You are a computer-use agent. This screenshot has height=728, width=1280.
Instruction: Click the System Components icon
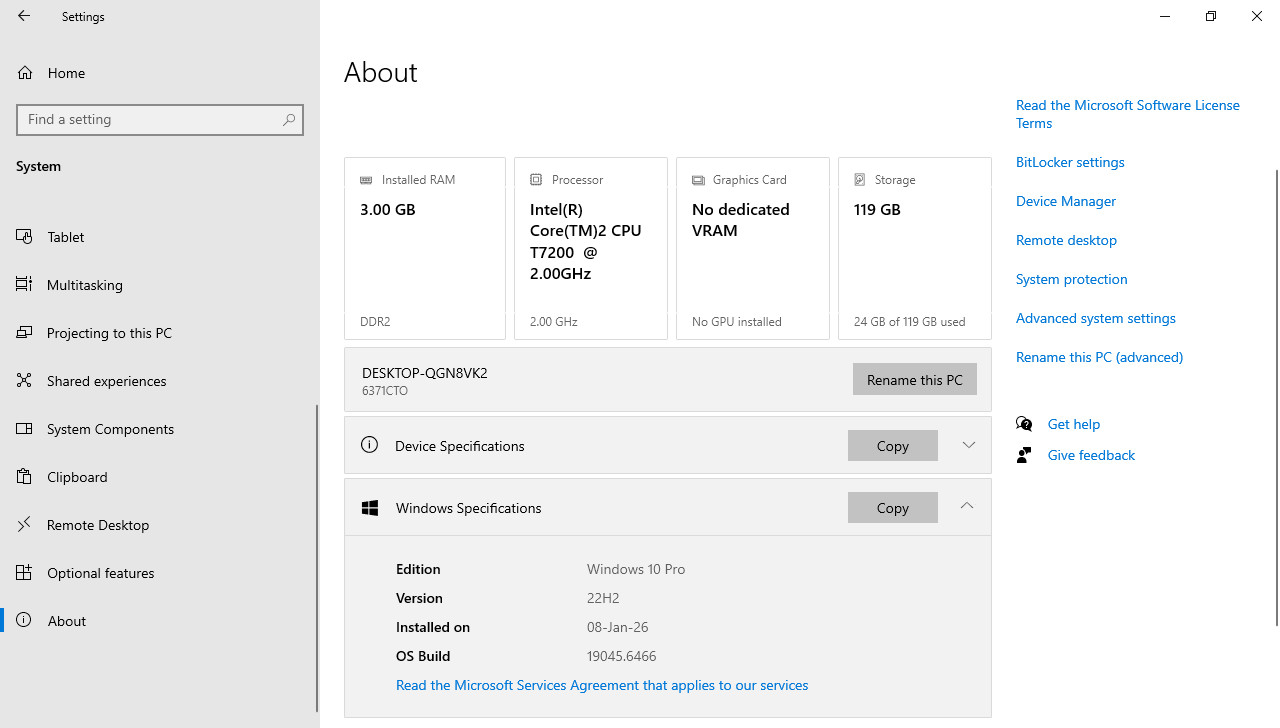pyautogui.click(x=25, y=429)
